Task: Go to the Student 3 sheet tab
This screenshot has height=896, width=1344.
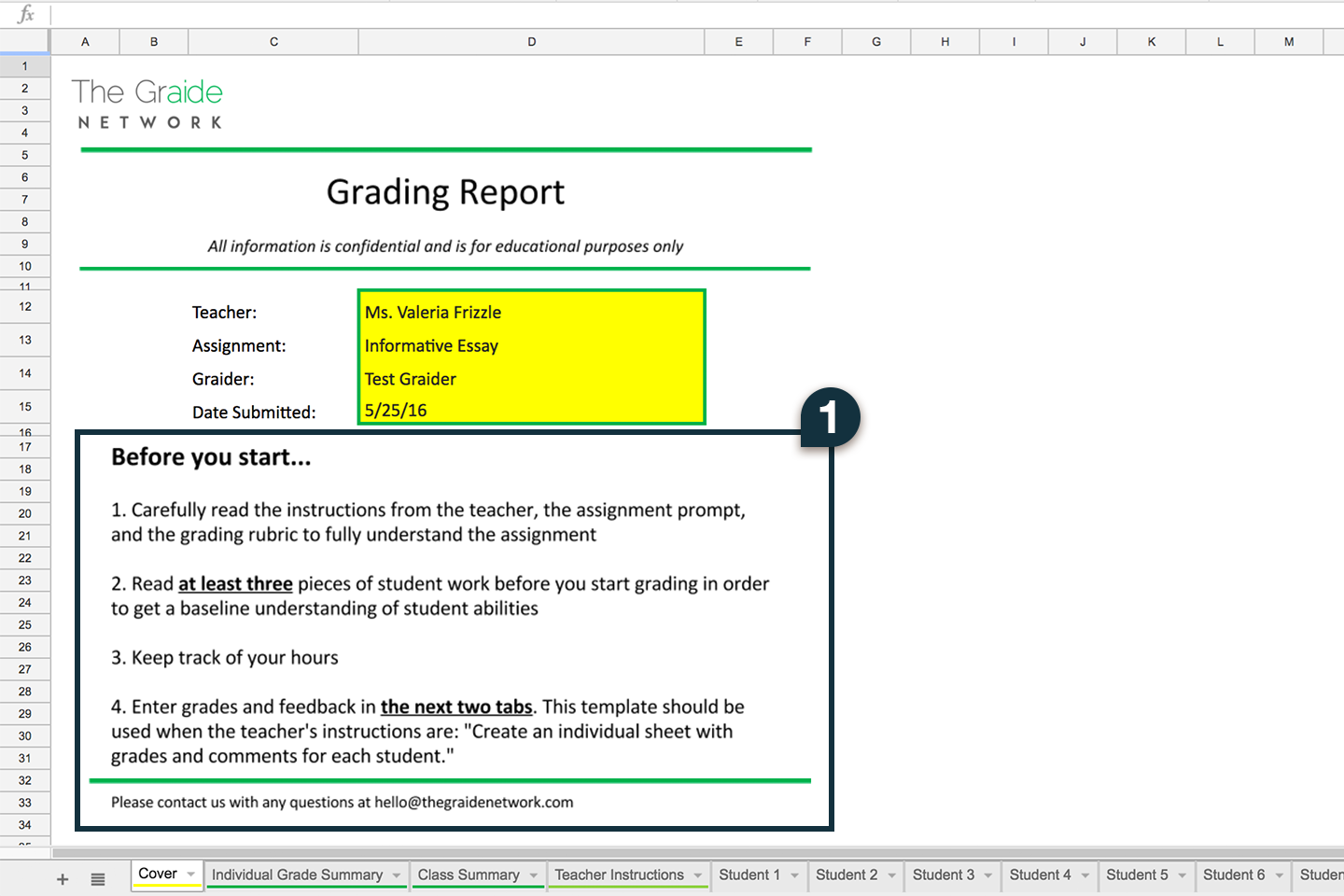Action: tap(943, 875)
